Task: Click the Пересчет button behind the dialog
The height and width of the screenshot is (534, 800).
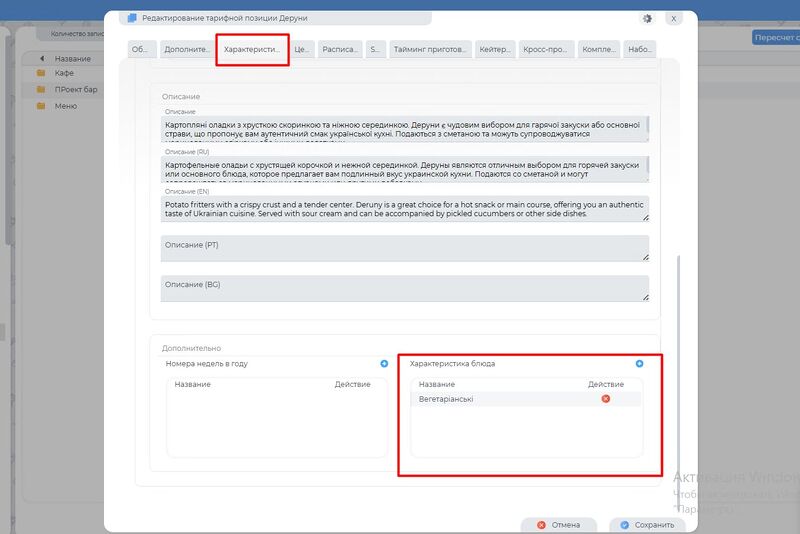Action: (x=775, y=37)
